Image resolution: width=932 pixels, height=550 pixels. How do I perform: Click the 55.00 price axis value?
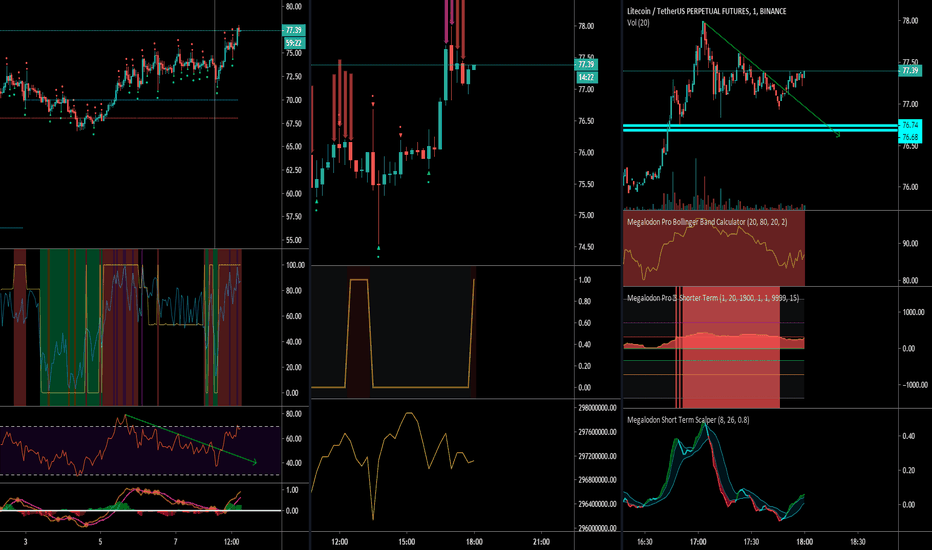click(294, 240)
